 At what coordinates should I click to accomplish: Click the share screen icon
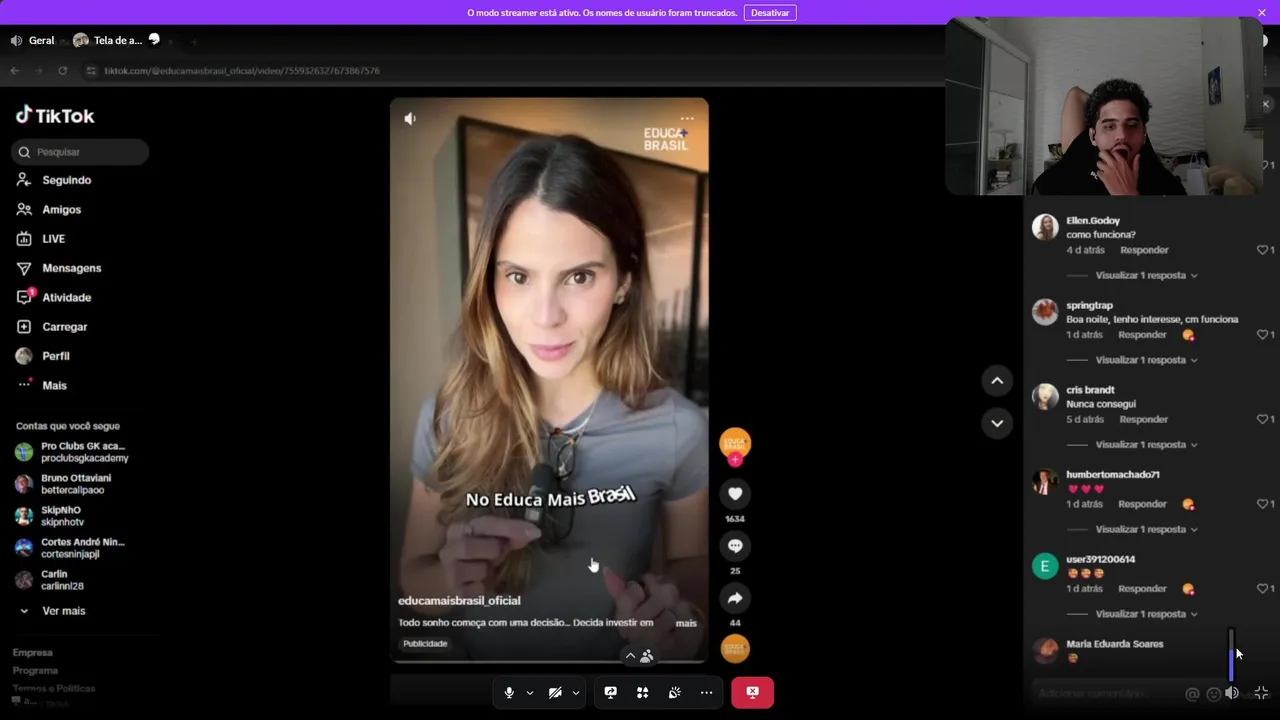click(x=611, y=692)
